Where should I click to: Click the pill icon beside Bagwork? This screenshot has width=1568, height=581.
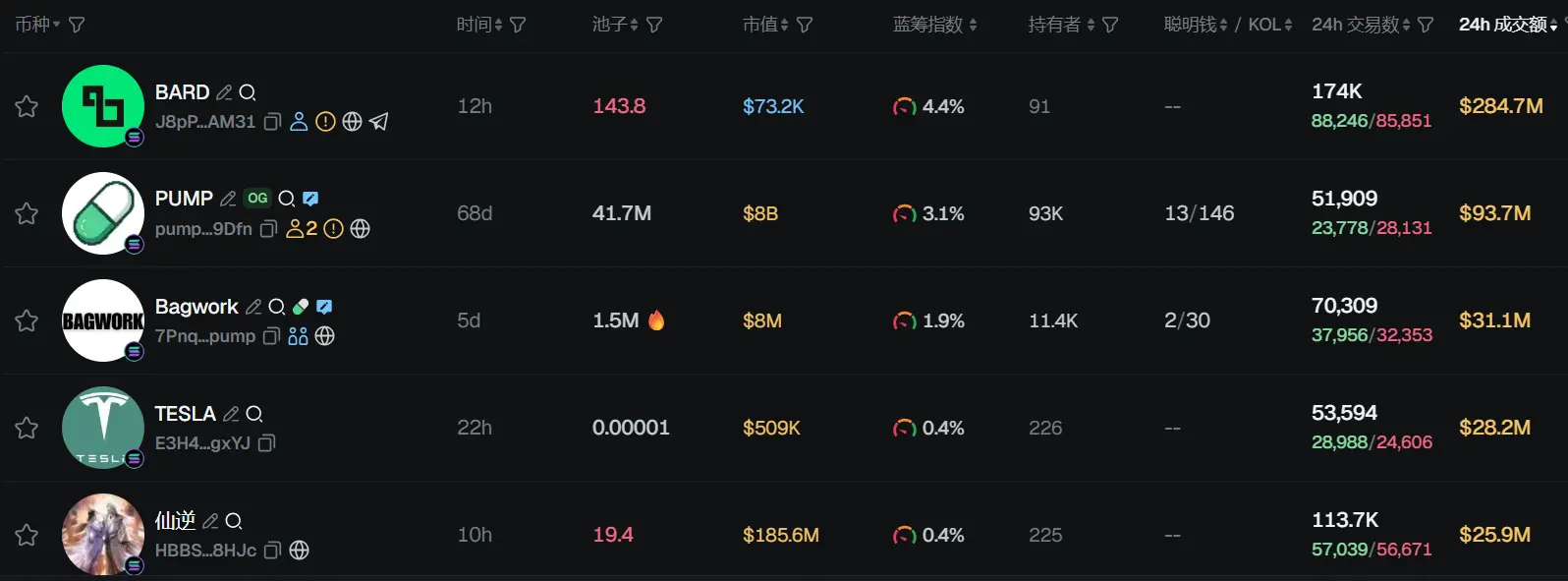301,307
